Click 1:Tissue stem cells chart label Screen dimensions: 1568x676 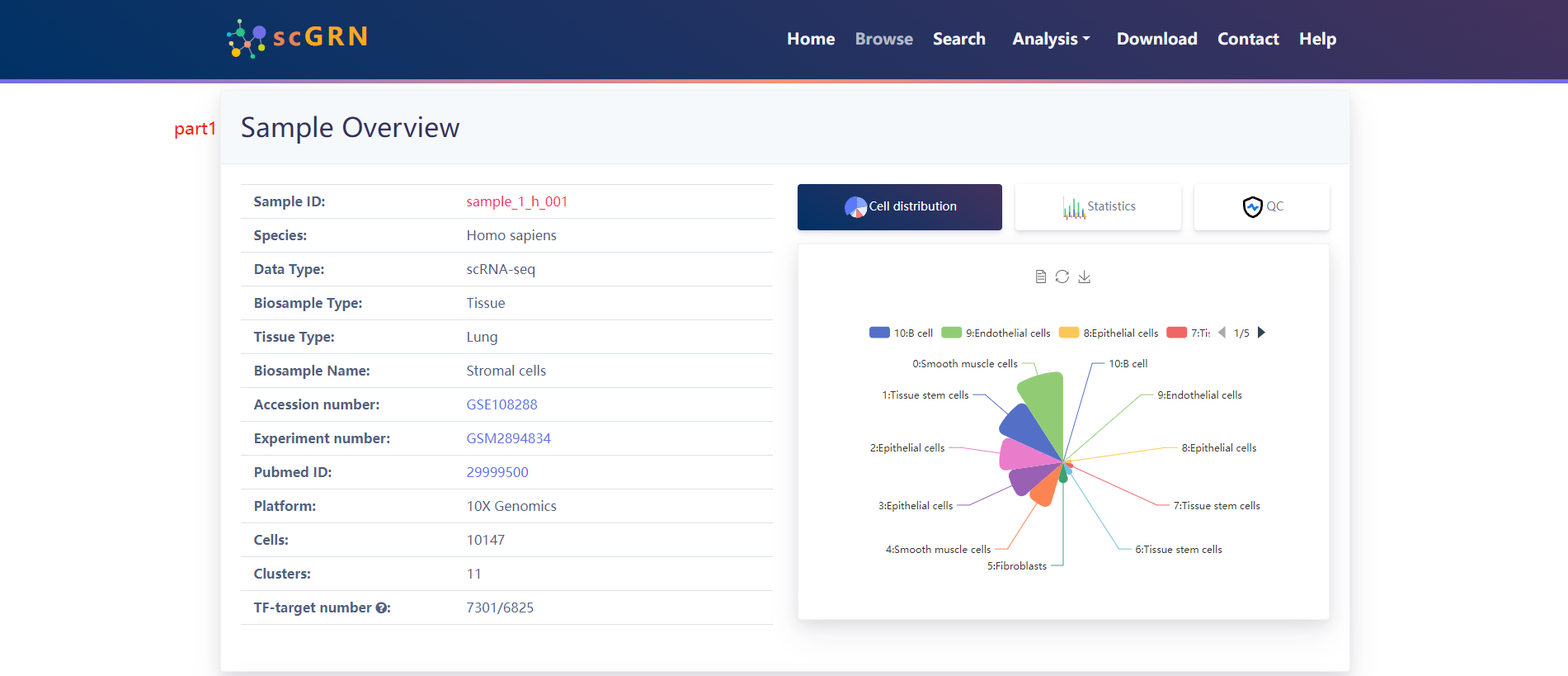pos(925,395)
